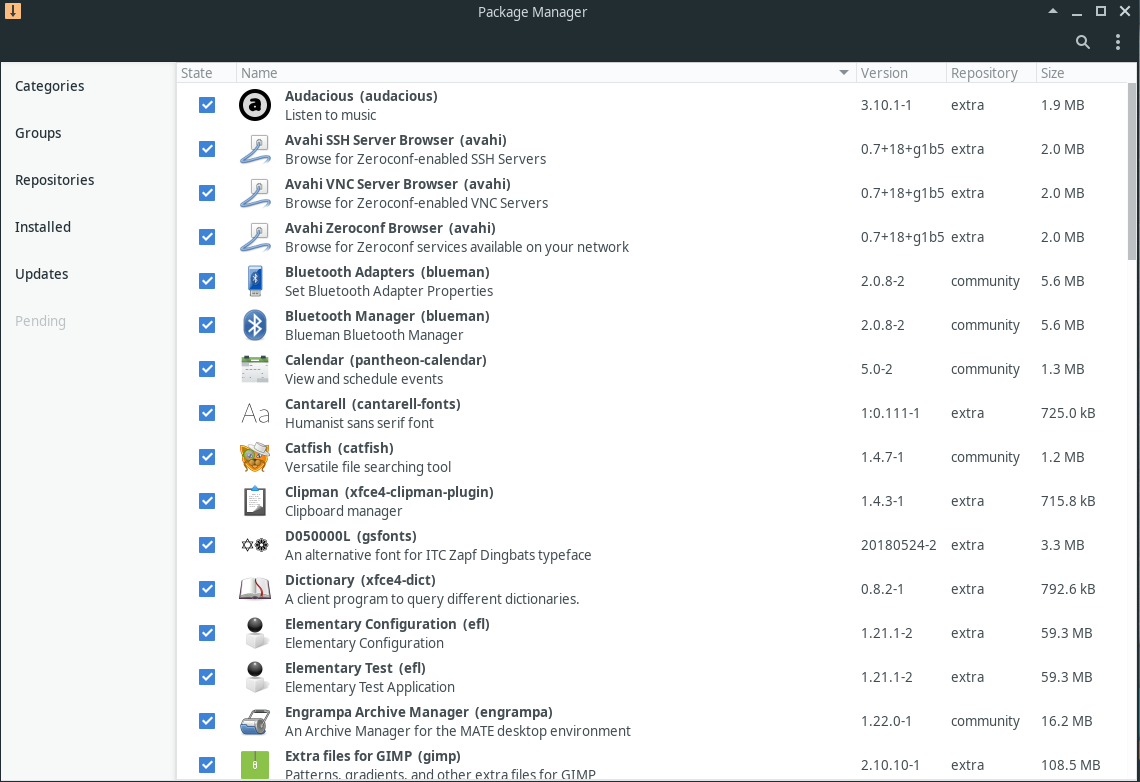The width and height of the screenshot is (1140, 782).
Task: Click the Audacious application icon
Action: point(255,105)
